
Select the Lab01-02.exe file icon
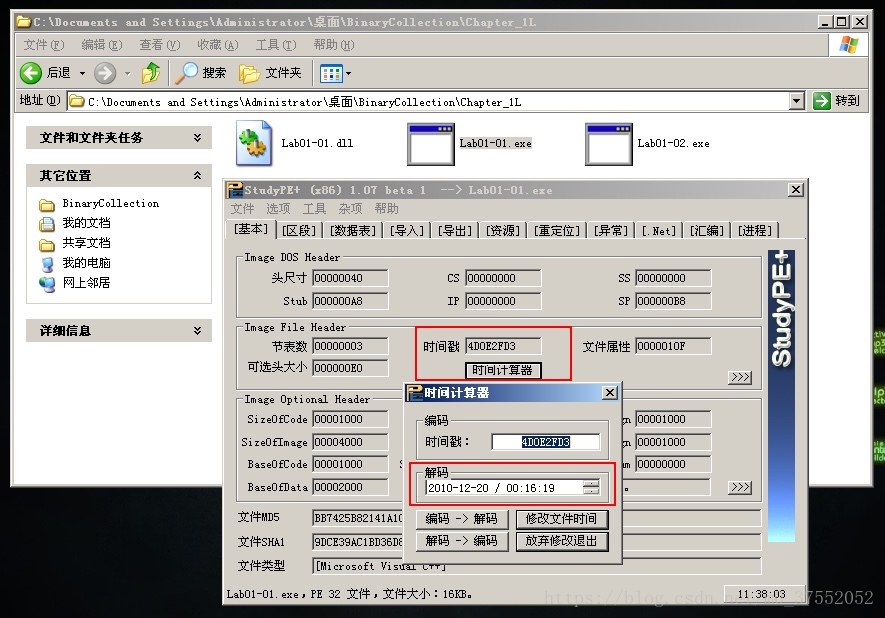point(608,144)
